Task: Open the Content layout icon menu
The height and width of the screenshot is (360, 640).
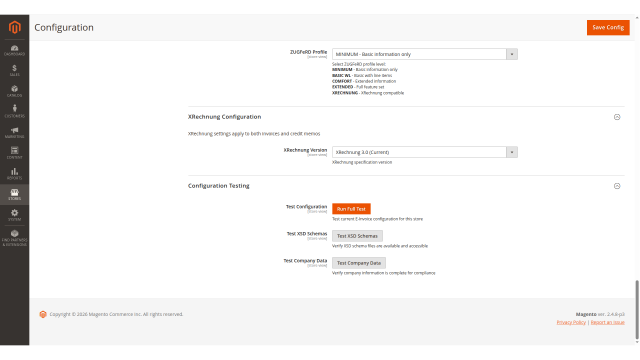Action: tap(15, 153)
